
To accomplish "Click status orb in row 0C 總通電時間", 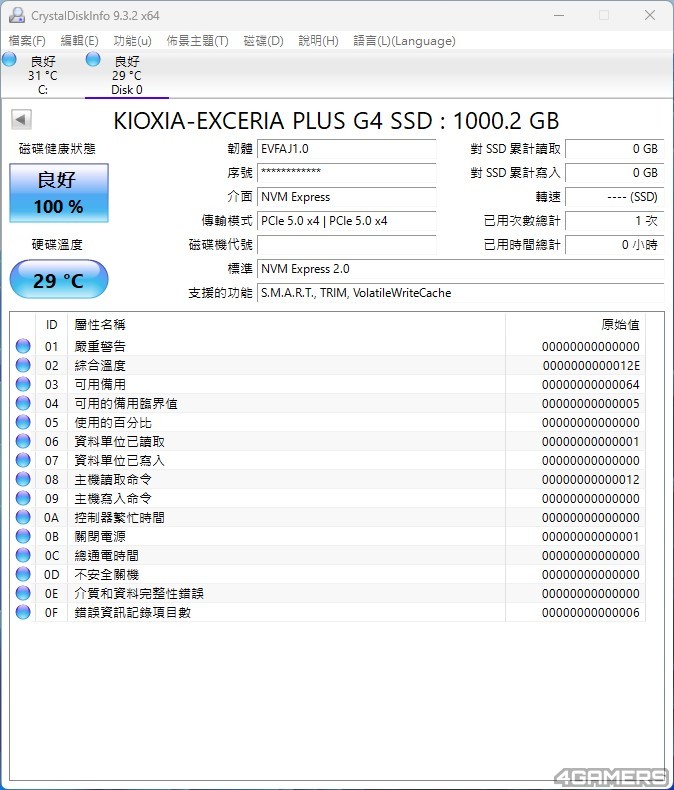I will 23,555.
